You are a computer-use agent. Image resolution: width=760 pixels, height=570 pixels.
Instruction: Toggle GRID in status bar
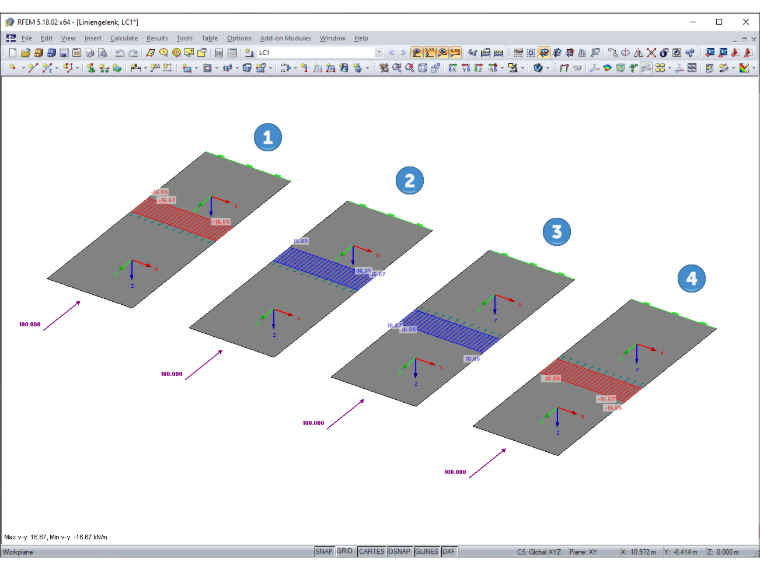[345, 552]
